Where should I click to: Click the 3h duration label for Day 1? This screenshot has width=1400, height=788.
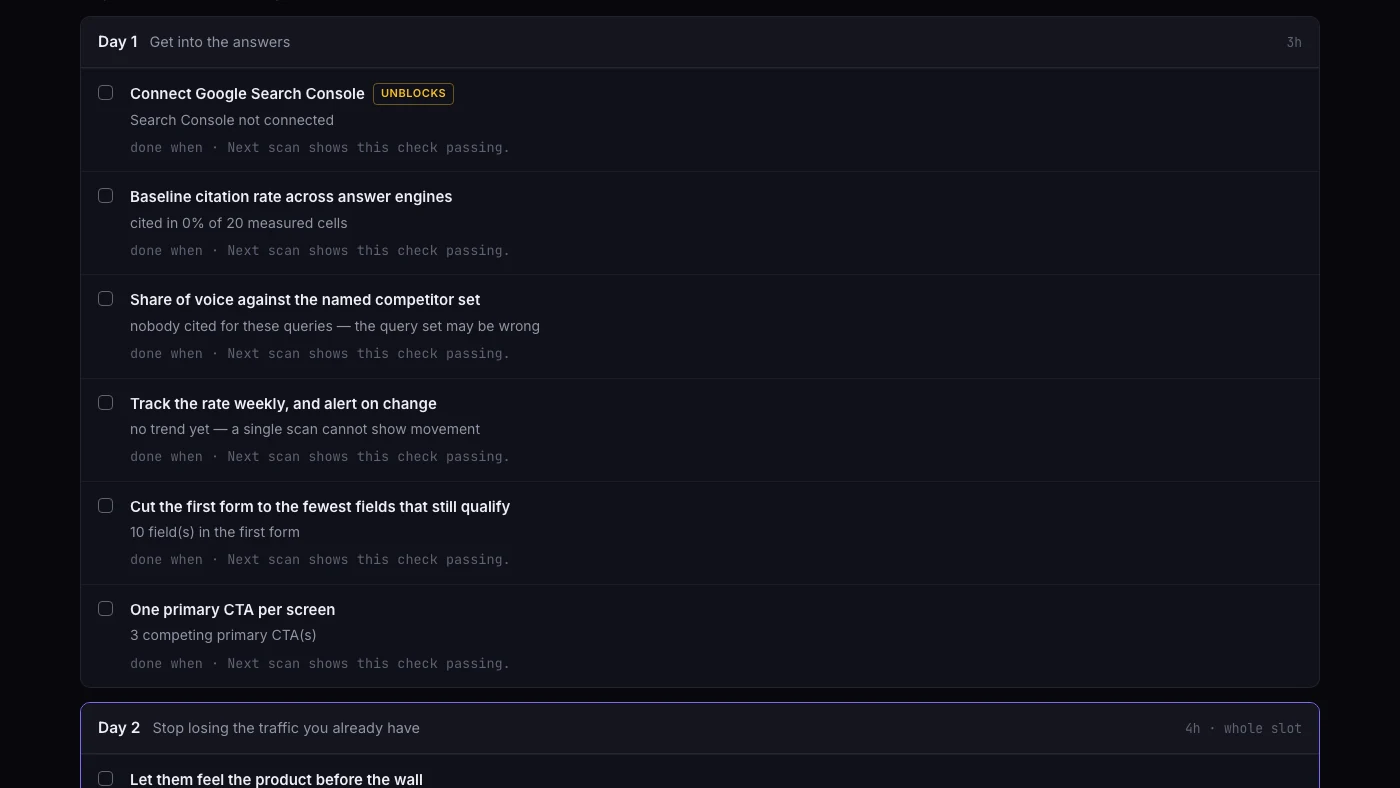1294,42
